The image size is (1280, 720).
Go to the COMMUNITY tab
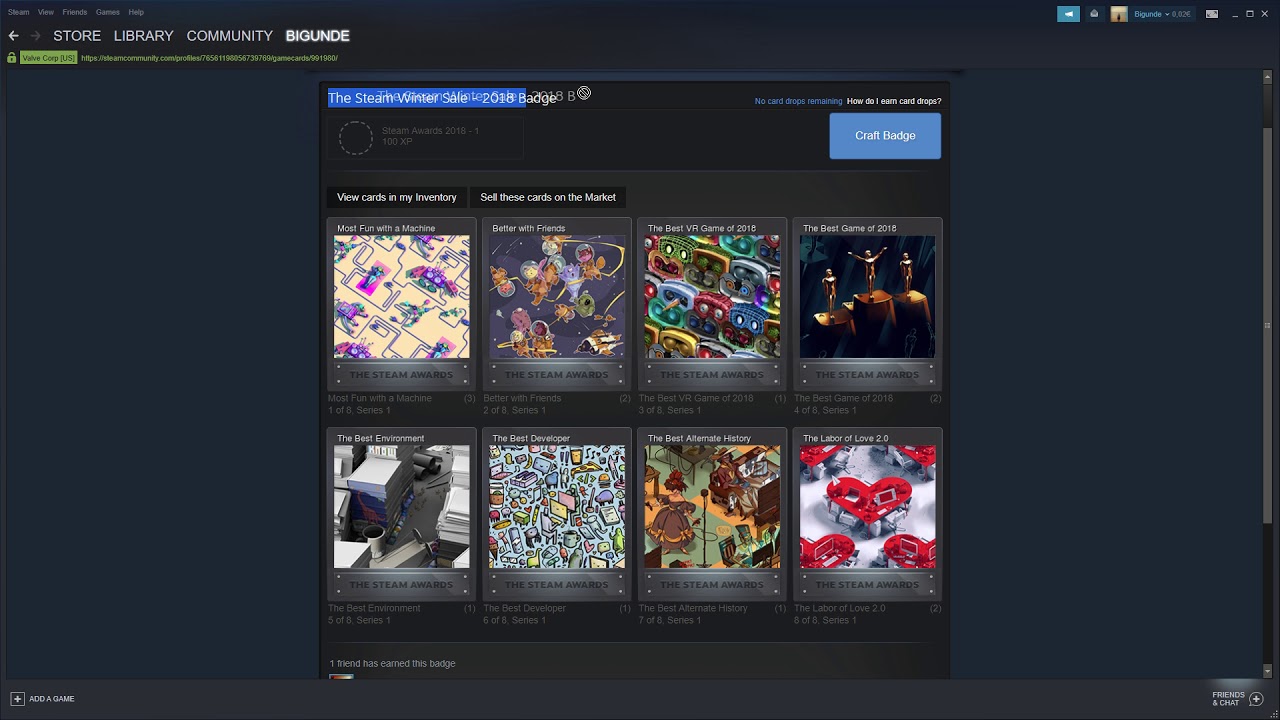(x=230, y=36)
